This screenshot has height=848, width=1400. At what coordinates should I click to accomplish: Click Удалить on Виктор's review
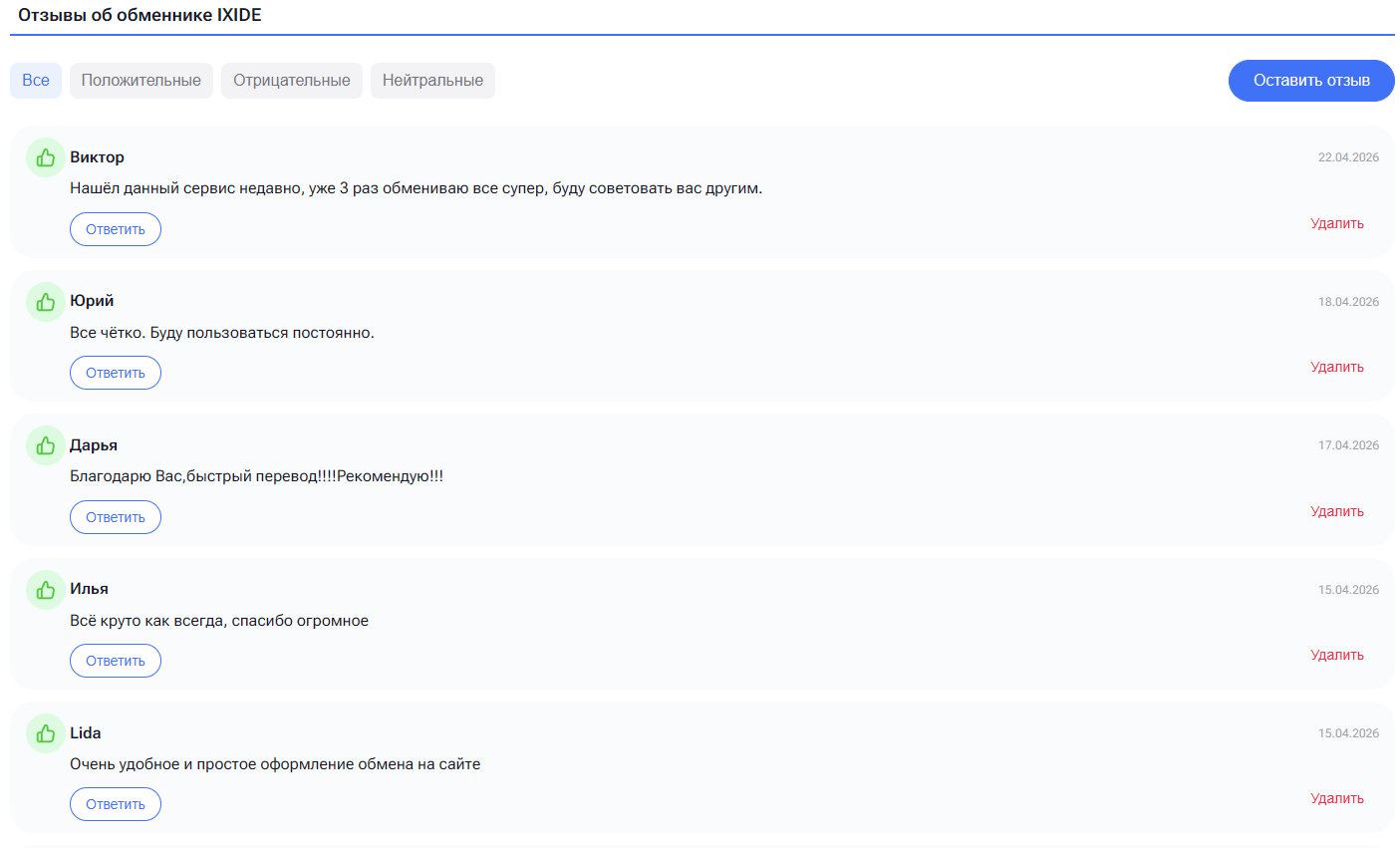coord(1336,222)
